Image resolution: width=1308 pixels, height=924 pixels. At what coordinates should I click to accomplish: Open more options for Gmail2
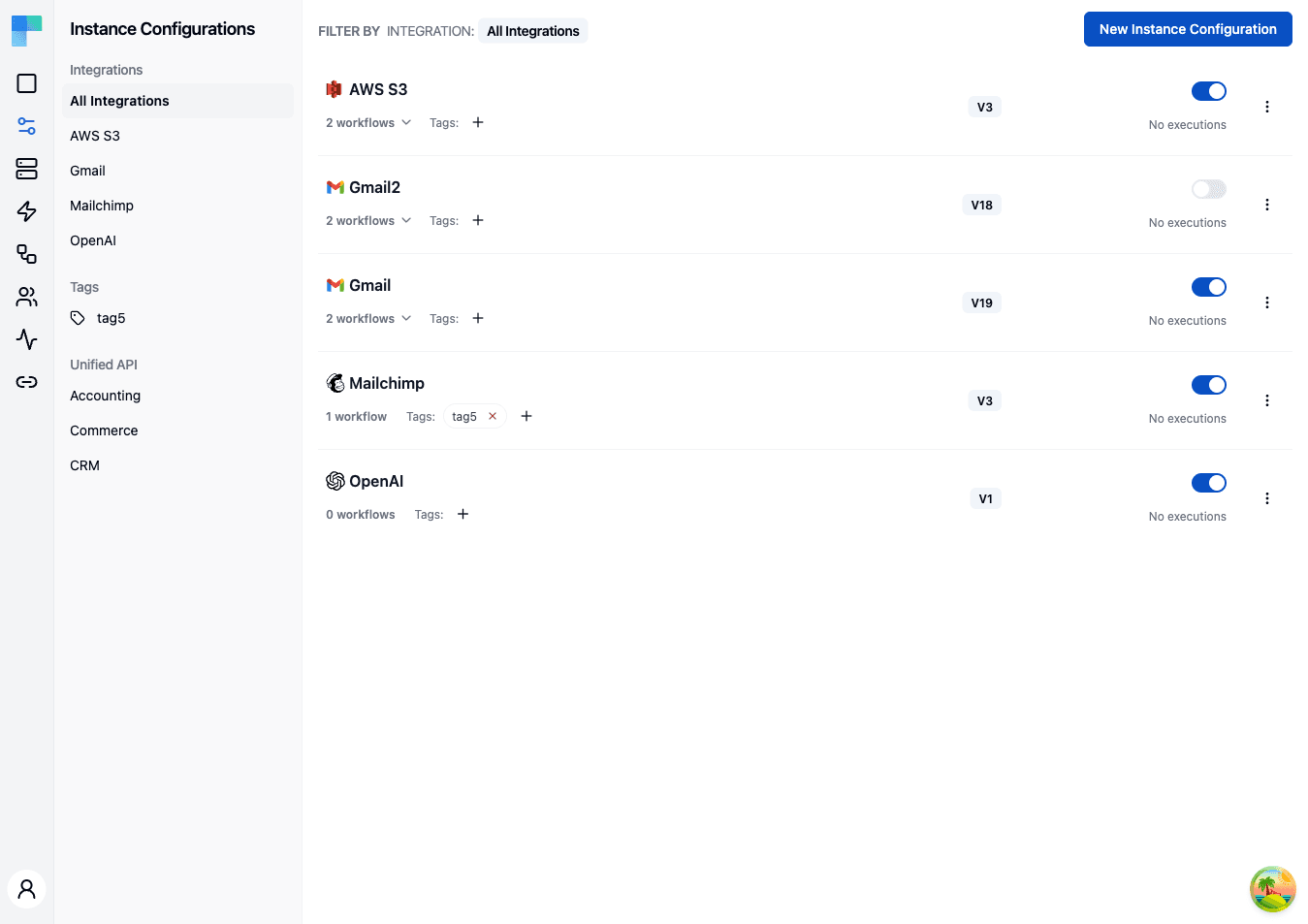[x=1267, y=205]
